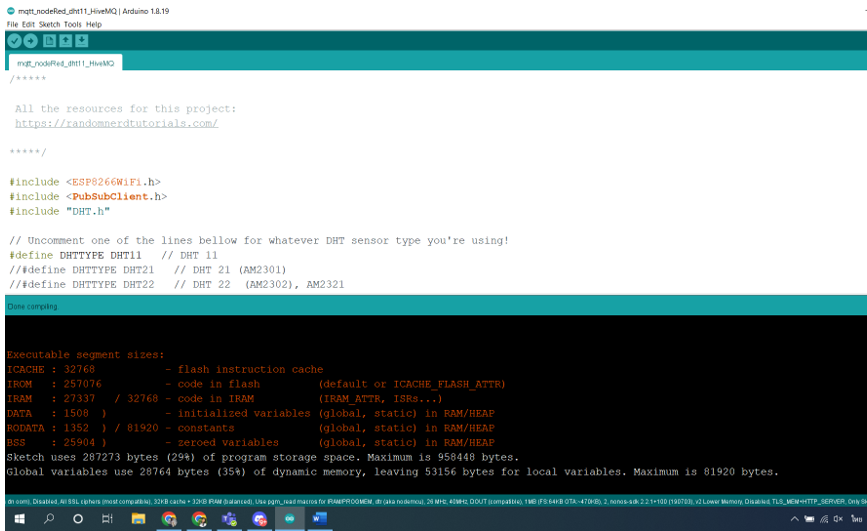This screenshot has height=531, width=867.
Task: Click 'Executable segment sizes:' console line
Action: point(85,355)
